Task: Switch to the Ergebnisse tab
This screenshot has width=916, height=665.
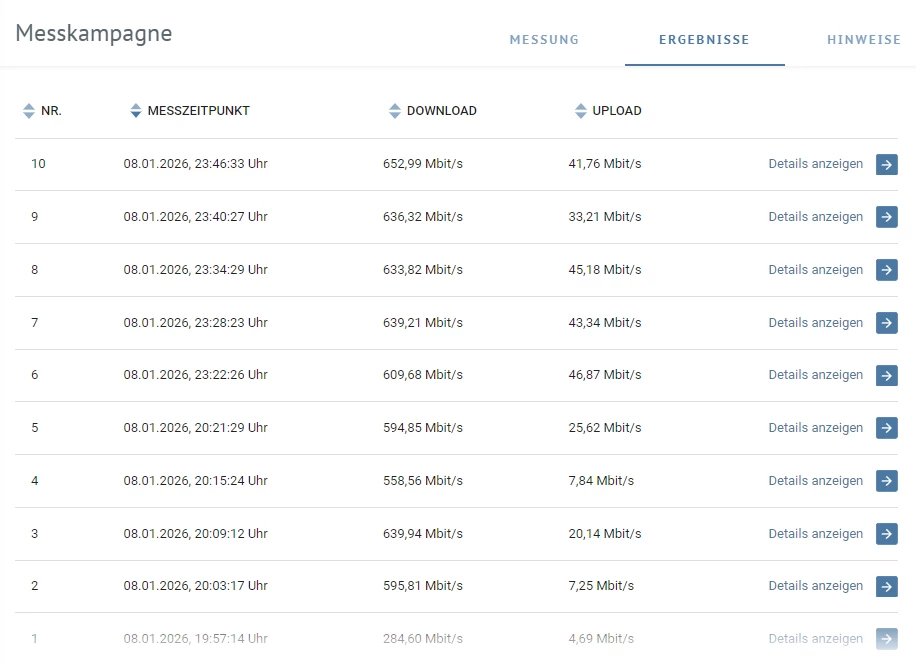Action: 704,40
